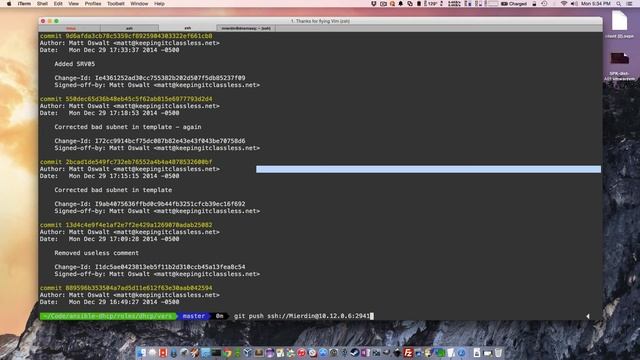The width and height of the screenshot is (640, 360).
Task: Switch to the second zsh tab
Action: pos(129,28)
